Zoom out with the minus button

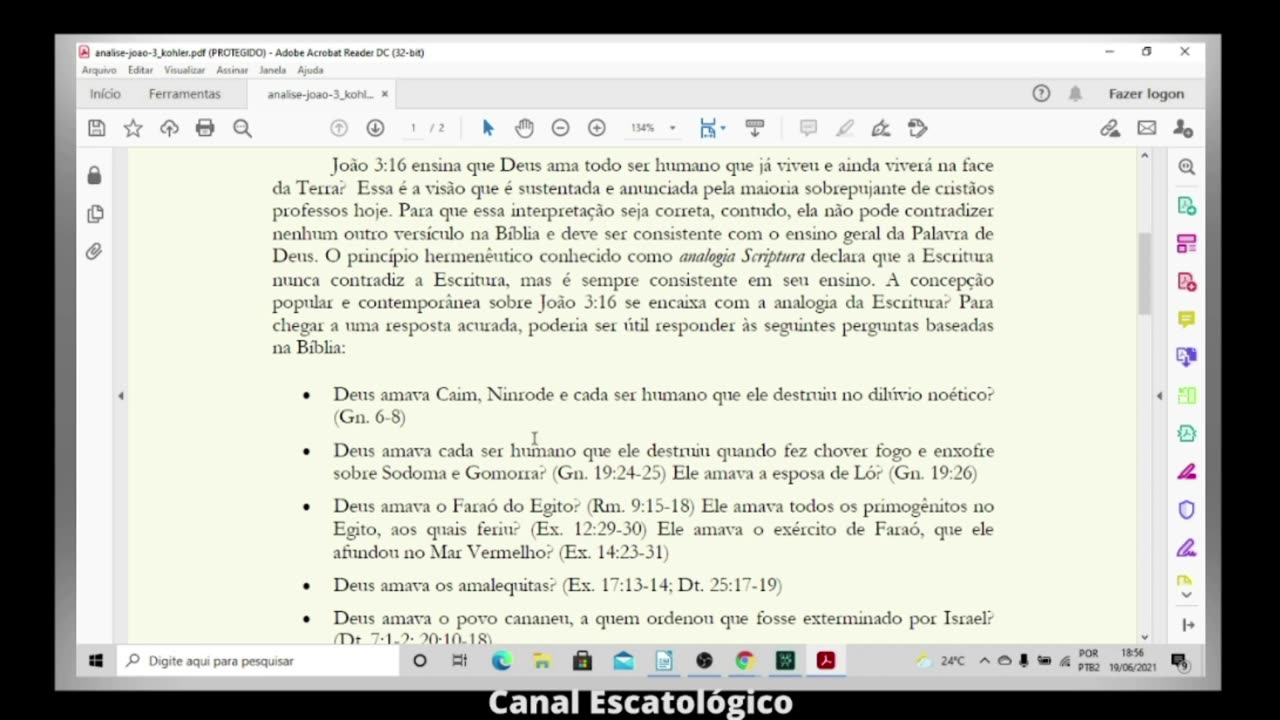(560, 128)
